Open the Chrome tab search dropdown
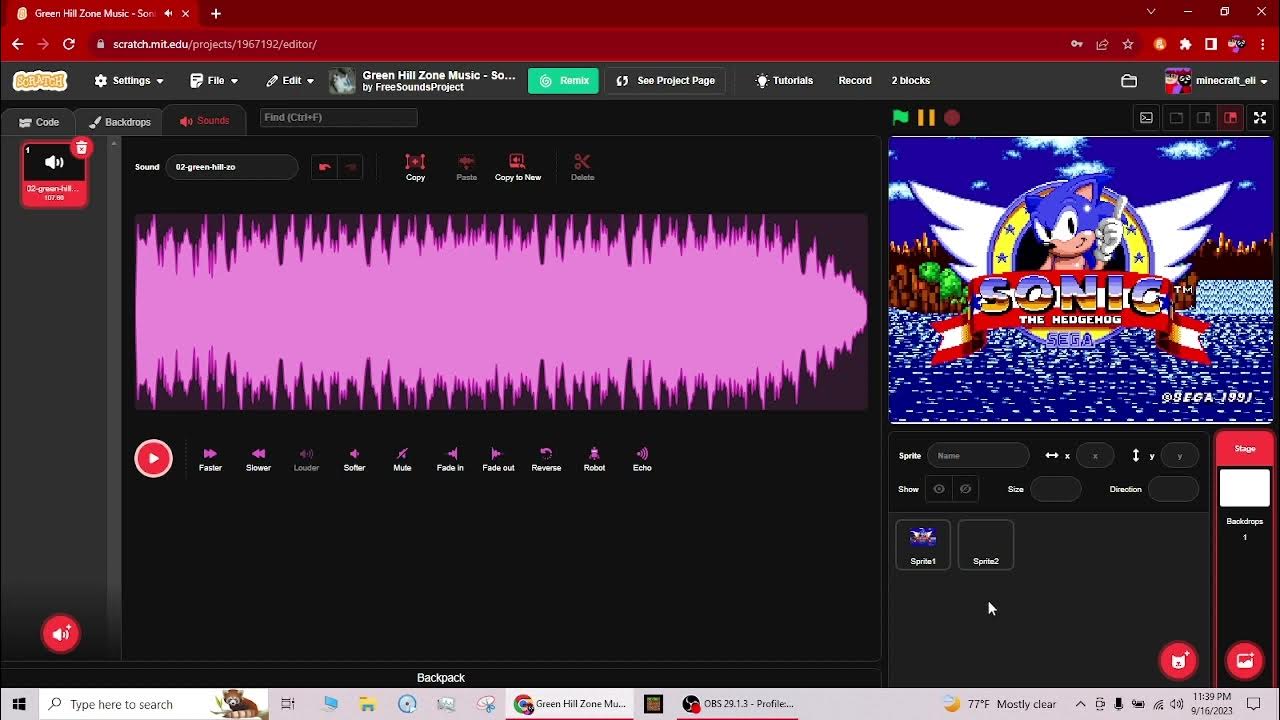This screenshot has height=720, width=1280. click(1151, 12)
